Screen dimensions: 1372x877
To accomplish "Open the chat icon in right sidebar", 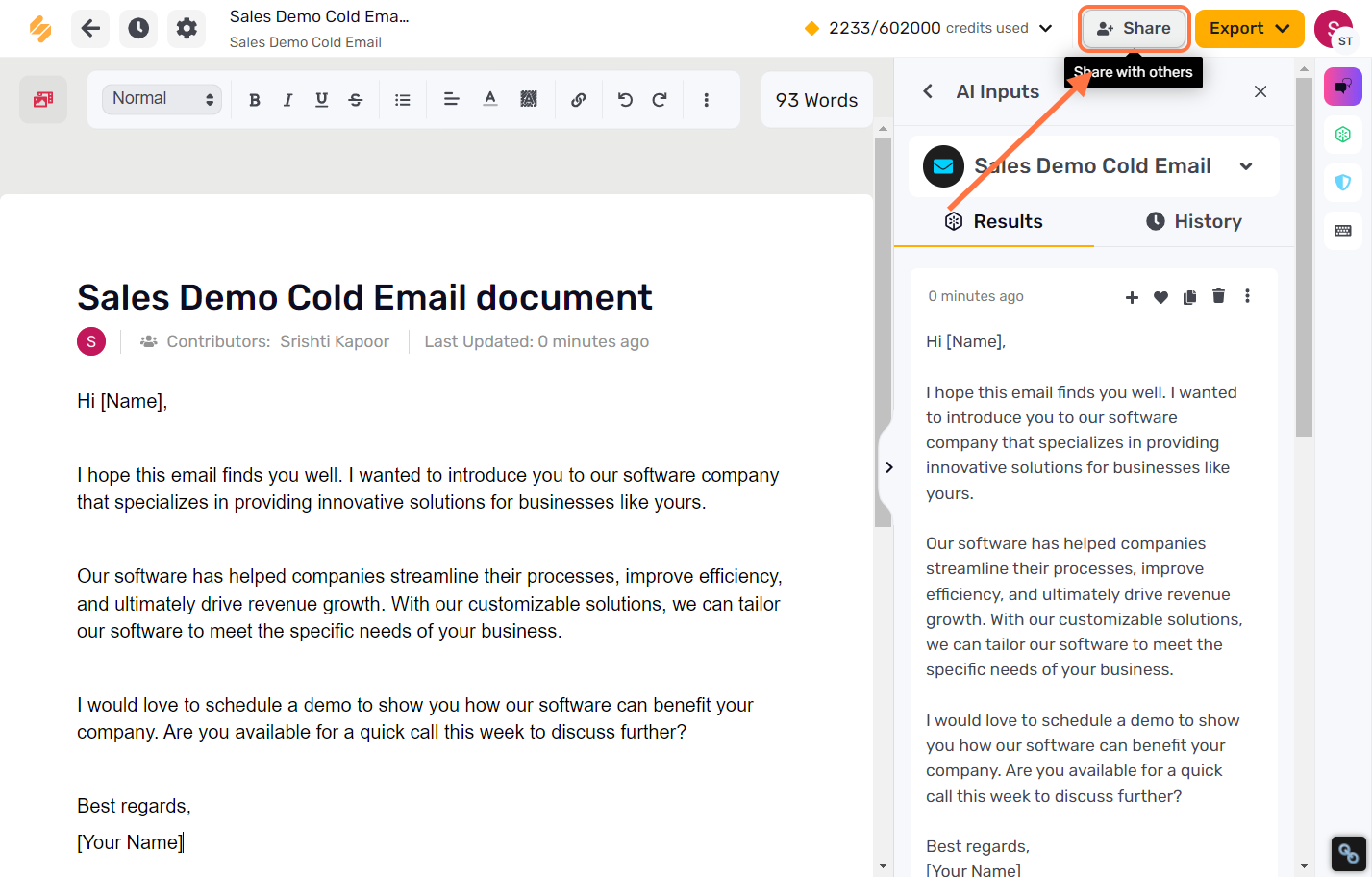I will pos(1343,87).
